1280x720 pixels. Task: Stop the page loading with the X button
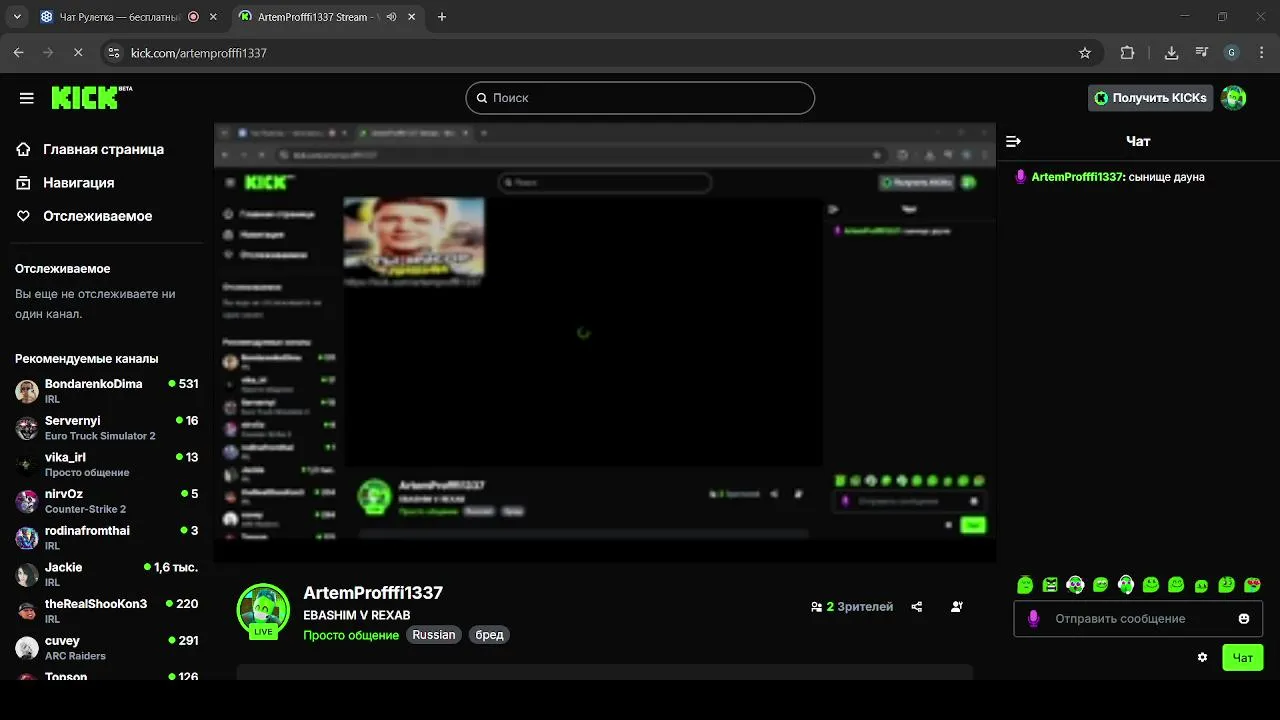(78, 53)
